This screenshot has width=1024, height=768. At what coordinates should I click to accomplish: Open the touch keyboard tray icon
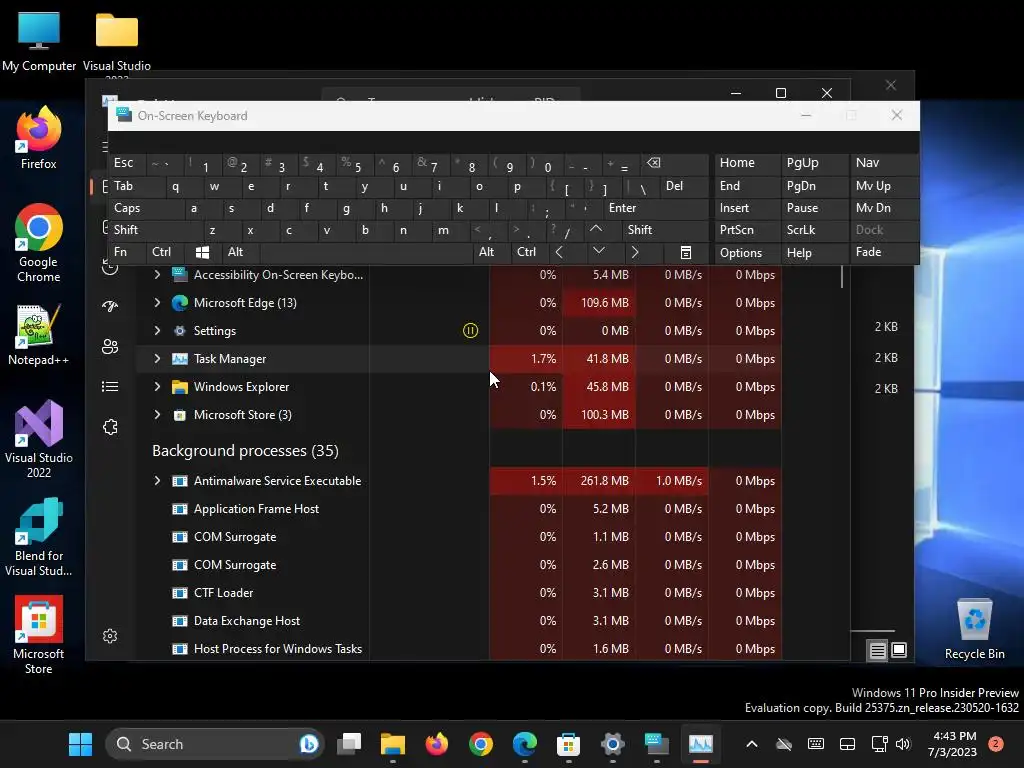click(x=816, y=744)
